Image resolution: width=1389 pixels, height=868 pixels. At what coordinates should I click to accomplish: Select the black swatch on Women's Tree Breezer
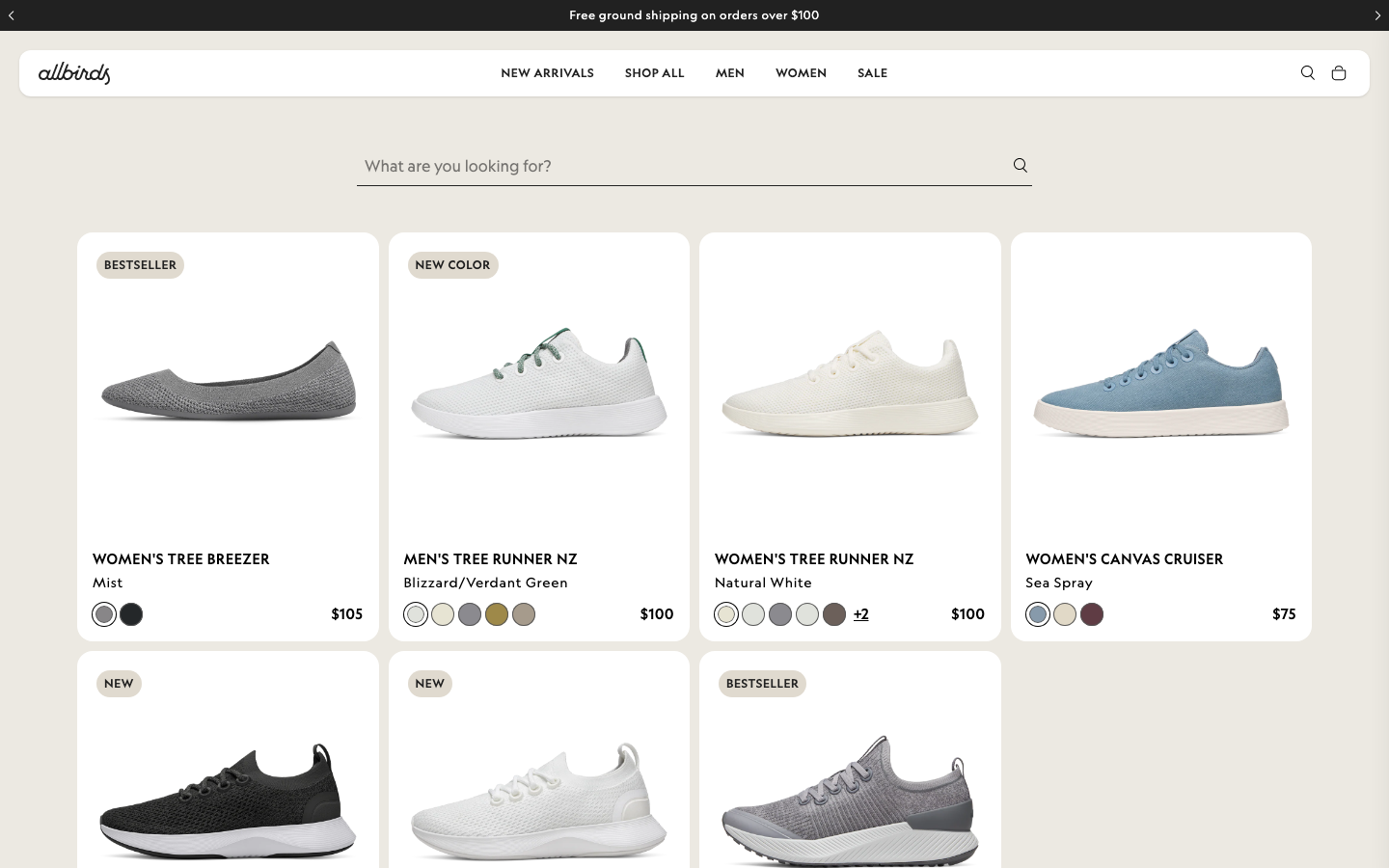(x=131, y=614)
